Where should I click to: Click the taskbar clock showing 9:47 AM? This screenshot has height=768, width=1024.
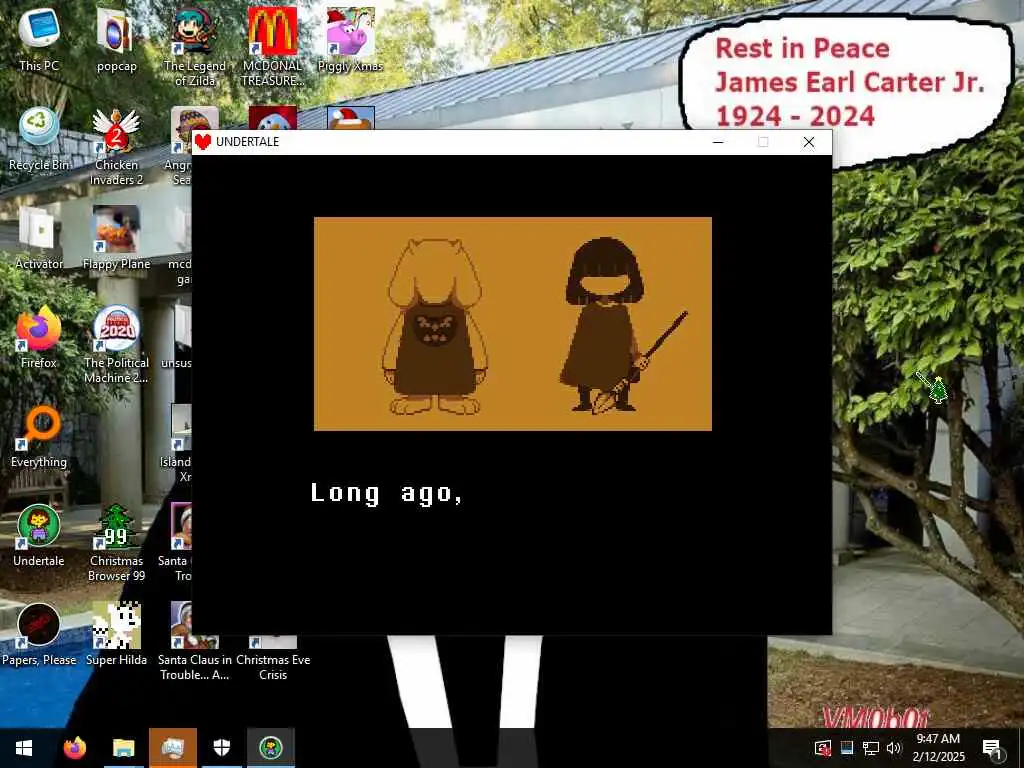[x=938, y=748]
